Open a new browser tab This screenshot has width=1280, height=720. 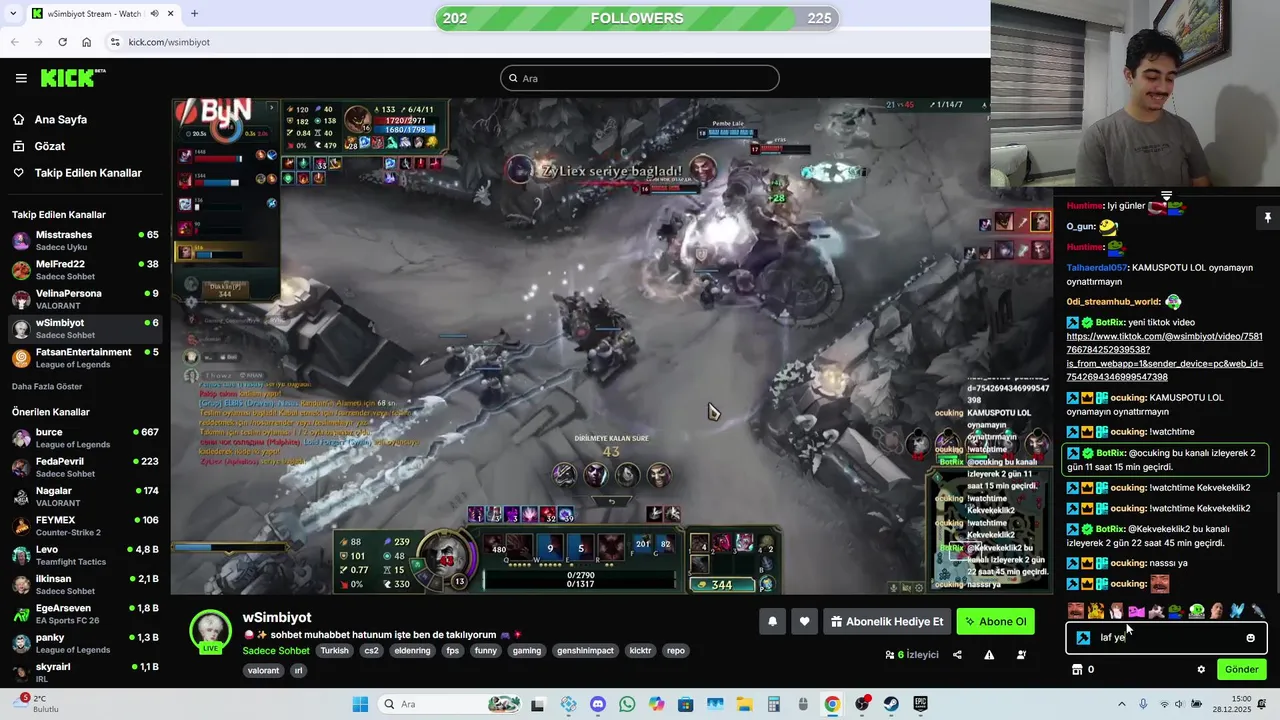(194, 14)
